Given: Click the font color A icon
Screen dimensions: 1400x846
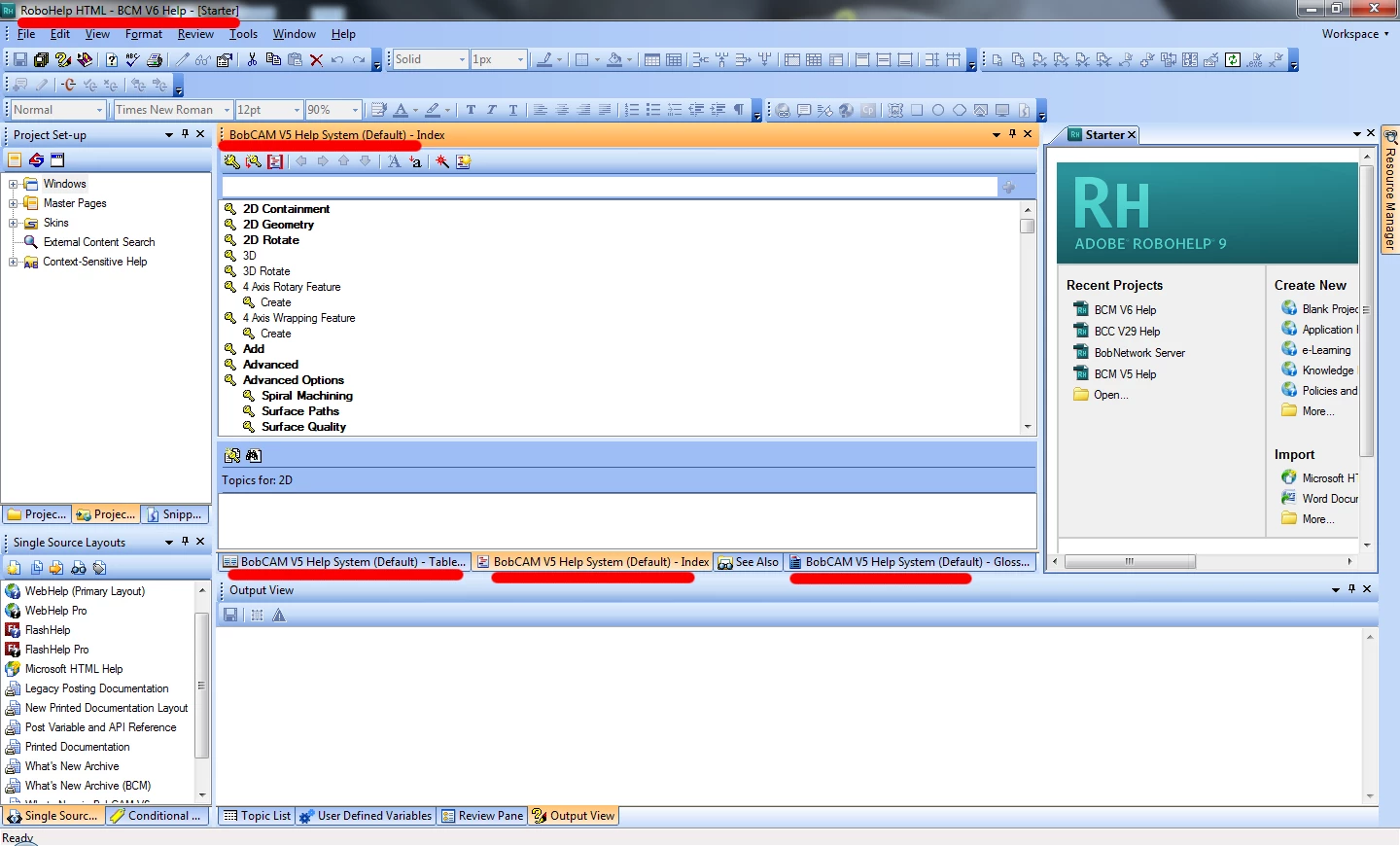Looking at the screenshot, I should (x=401, y=110).
